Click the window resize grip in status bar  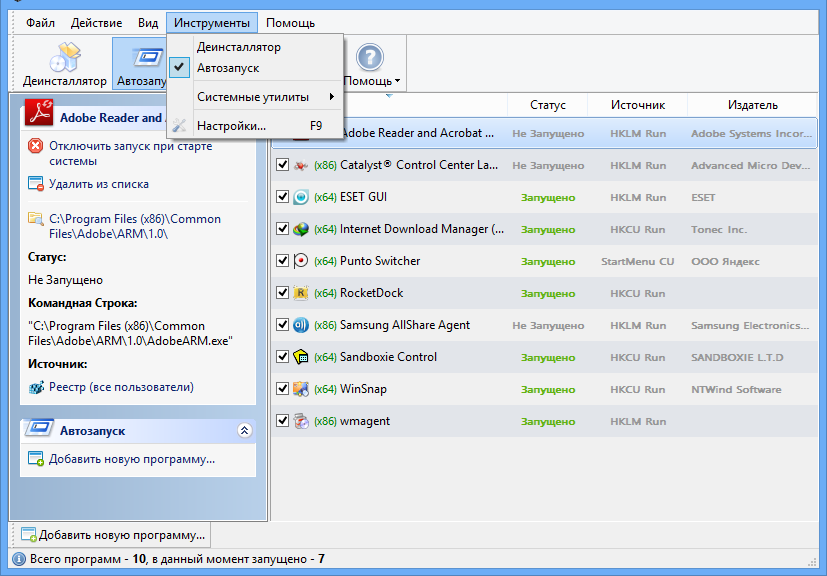(813, 561)
